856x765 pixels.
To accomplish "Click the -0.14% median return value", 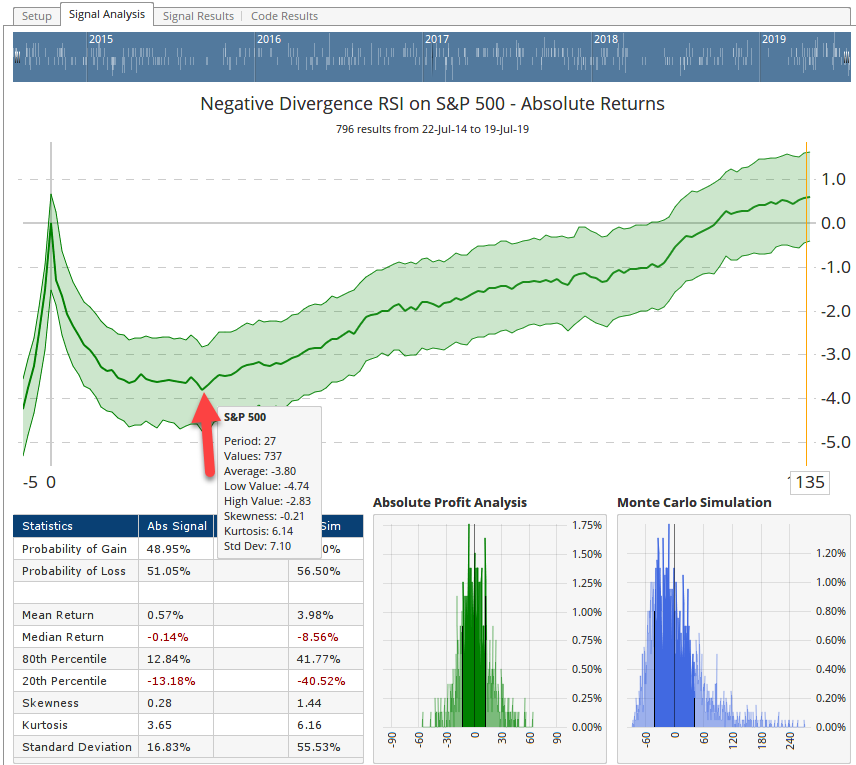I will (x=168, y=637).
